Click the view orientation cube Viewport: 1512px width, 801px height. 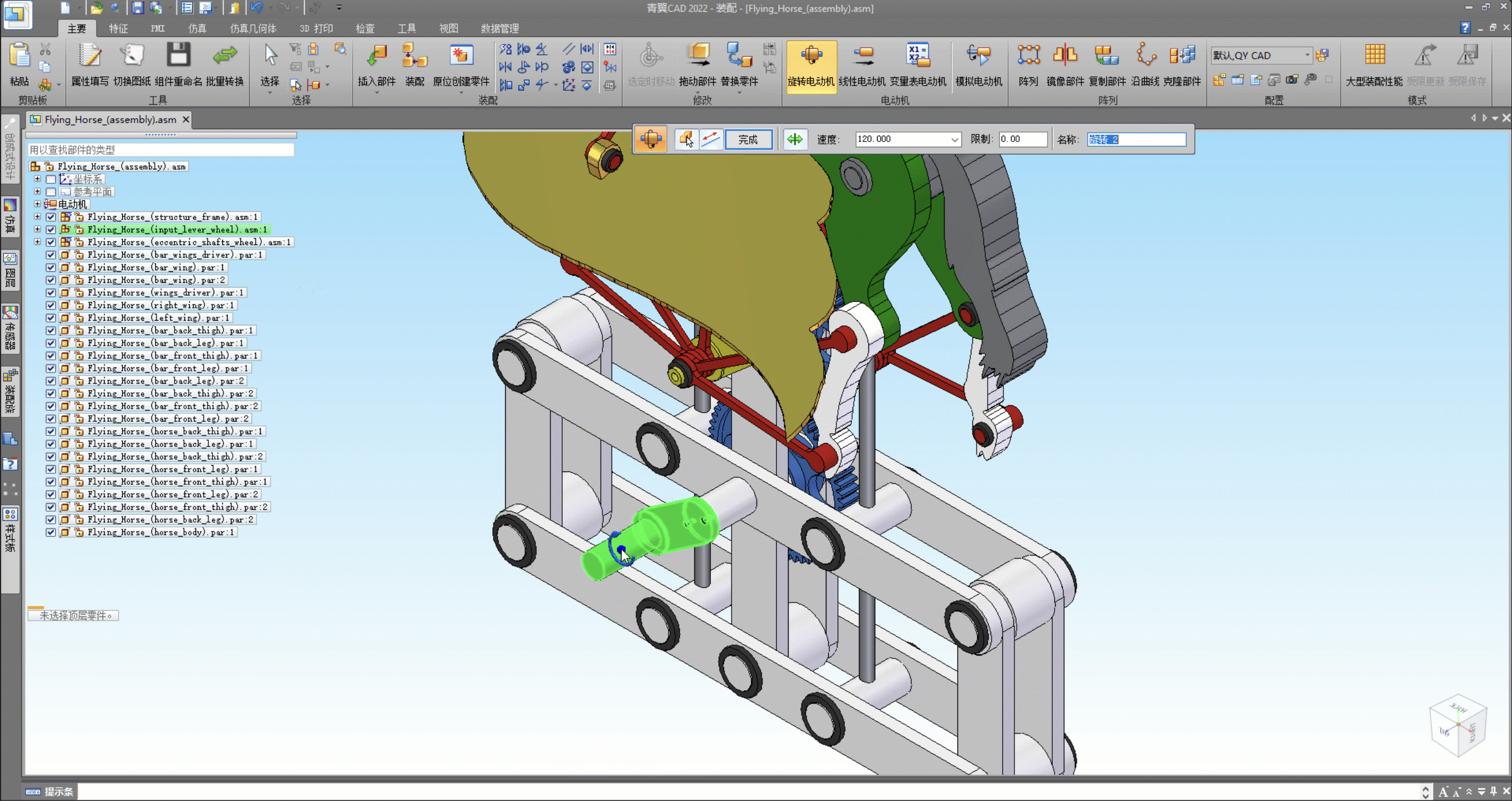1458,725
